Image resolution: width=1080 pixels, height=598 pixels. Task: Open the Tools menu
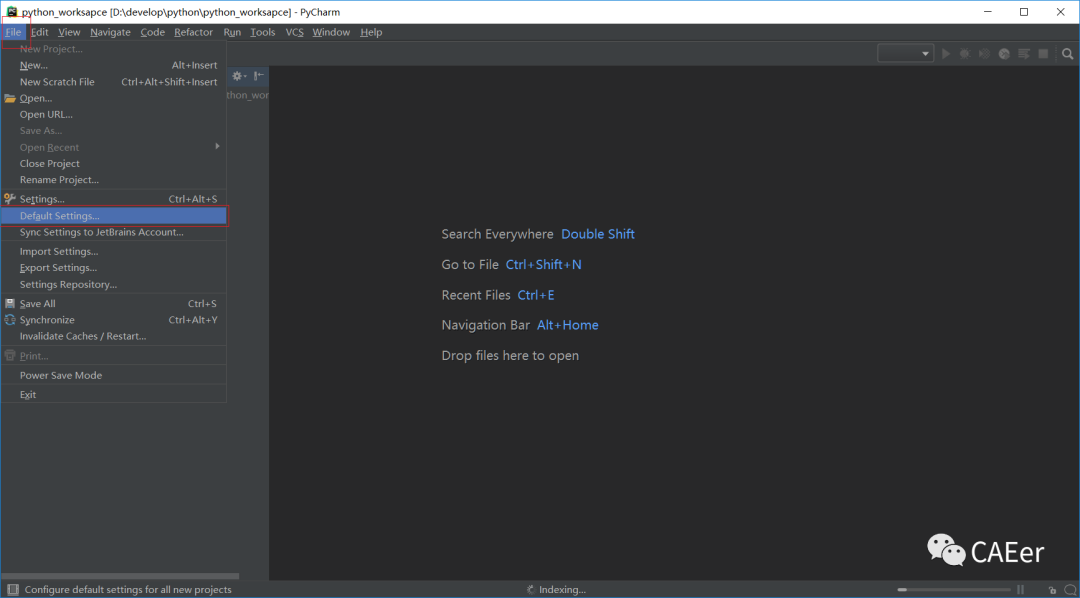point(262,32)
